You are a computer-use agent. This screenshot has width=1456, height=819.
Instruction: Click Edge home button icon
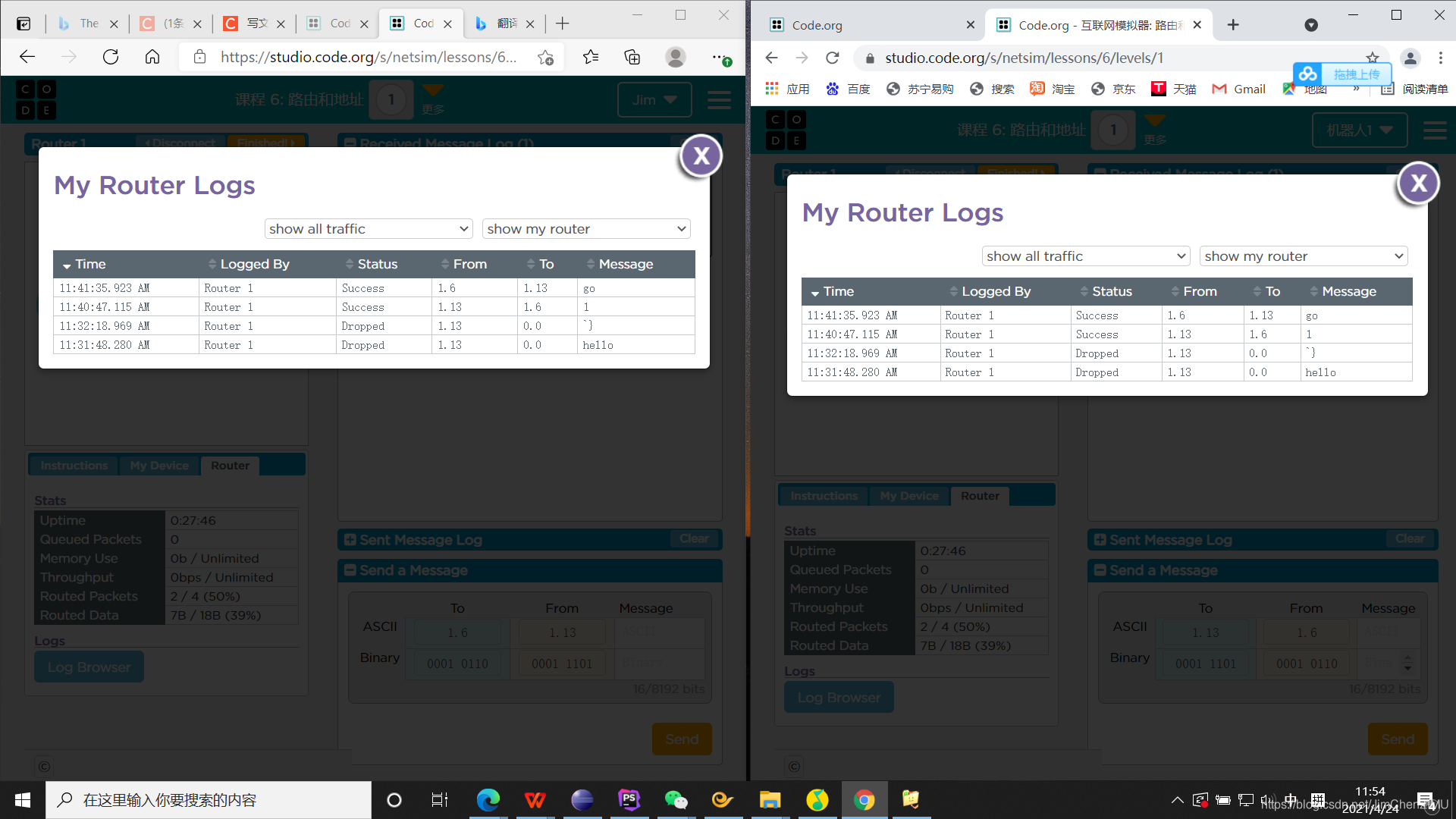[152, 57]
